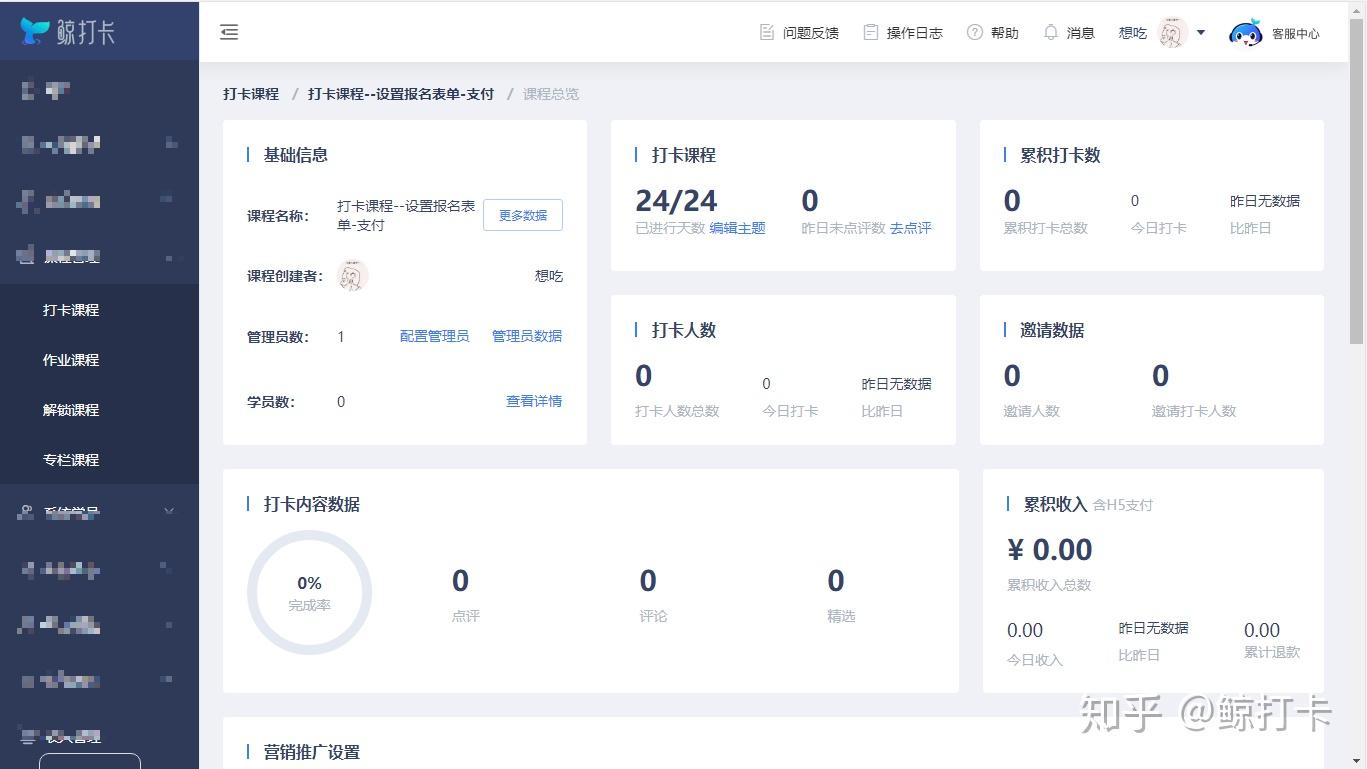Image resolution: width=1367 pixels, height=769 pixels.
Task: Open 操作日志 operation log icon
Action: [x=871, y=33]
